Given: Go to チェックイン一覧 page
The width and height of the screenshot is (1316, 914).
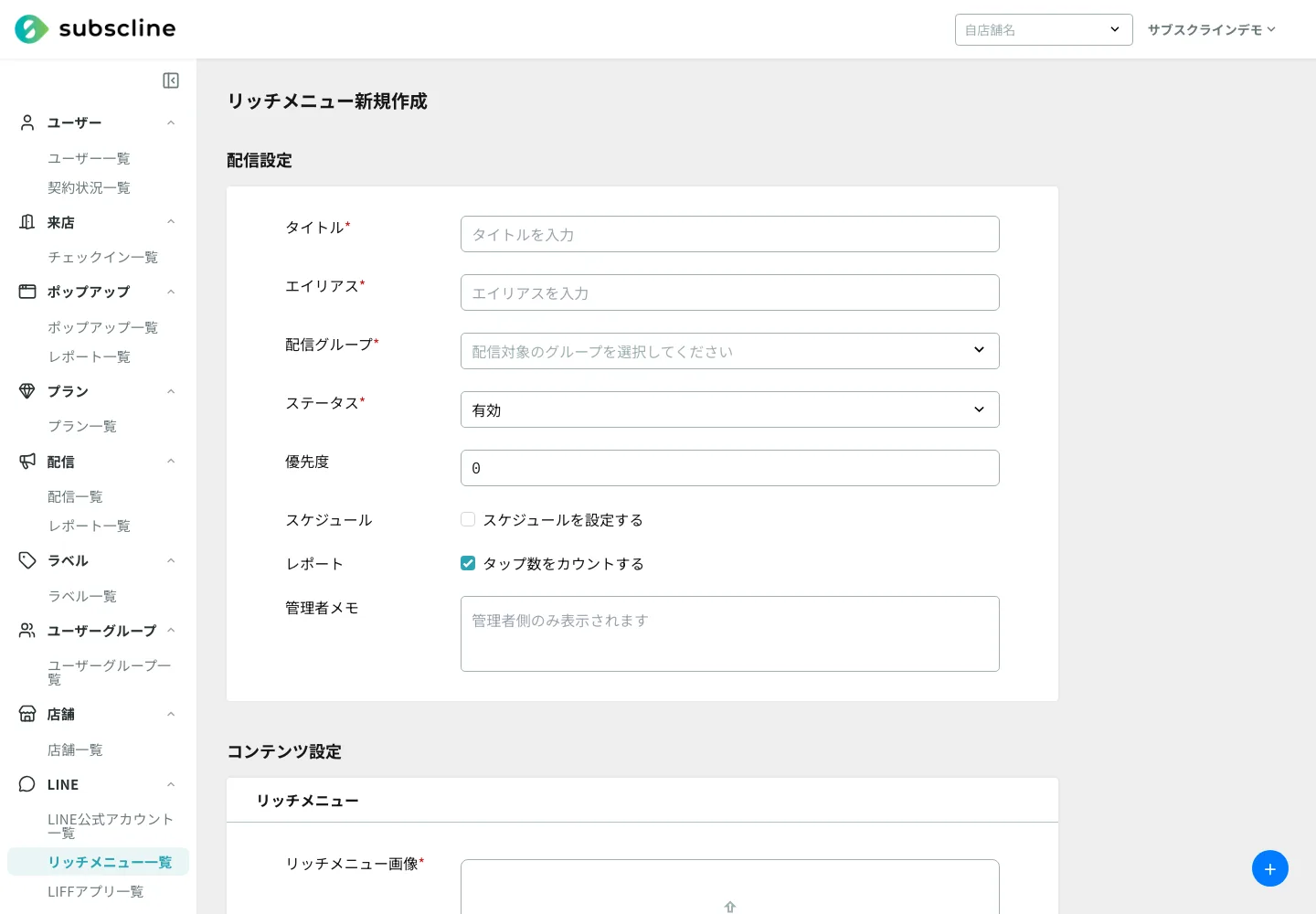Looking at the screenshot, I should pos(102,257).
